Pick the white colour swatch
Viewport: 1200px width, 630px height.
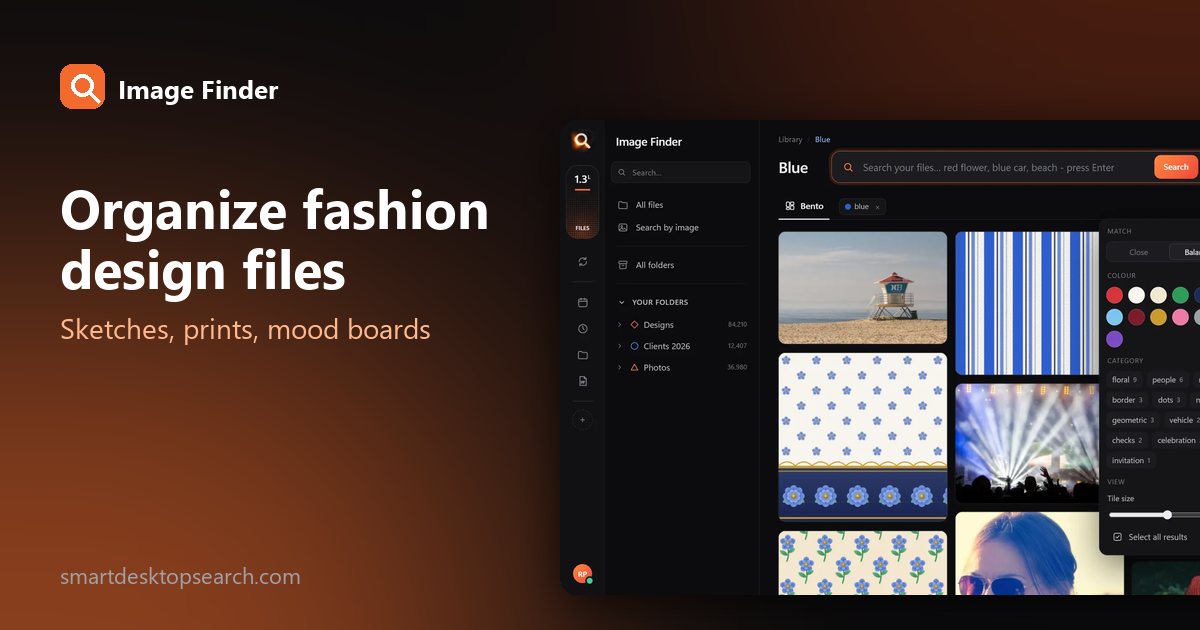click(x=1136, y=295)
